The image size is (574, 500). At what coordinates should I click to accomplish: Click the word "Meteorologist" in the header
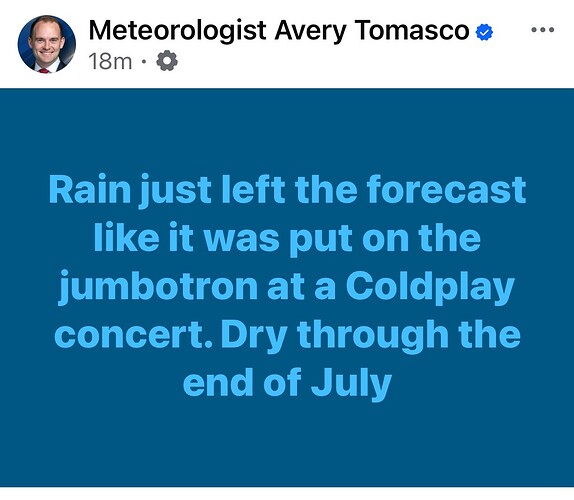[x=177, y=31]
